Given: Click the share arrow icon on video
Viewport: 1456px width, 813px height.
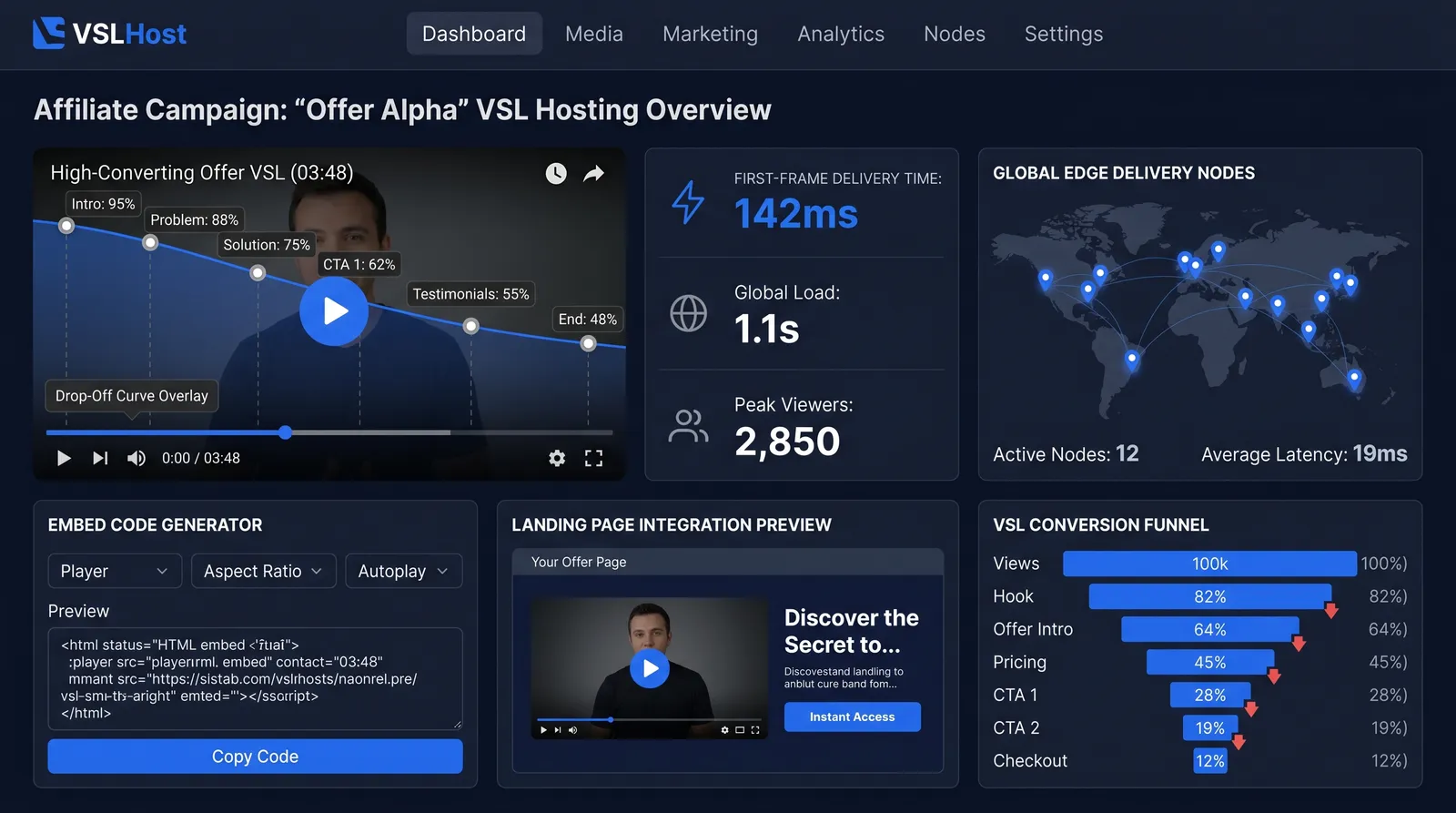Looking at the screenshot, I should [x=594, y=173].
